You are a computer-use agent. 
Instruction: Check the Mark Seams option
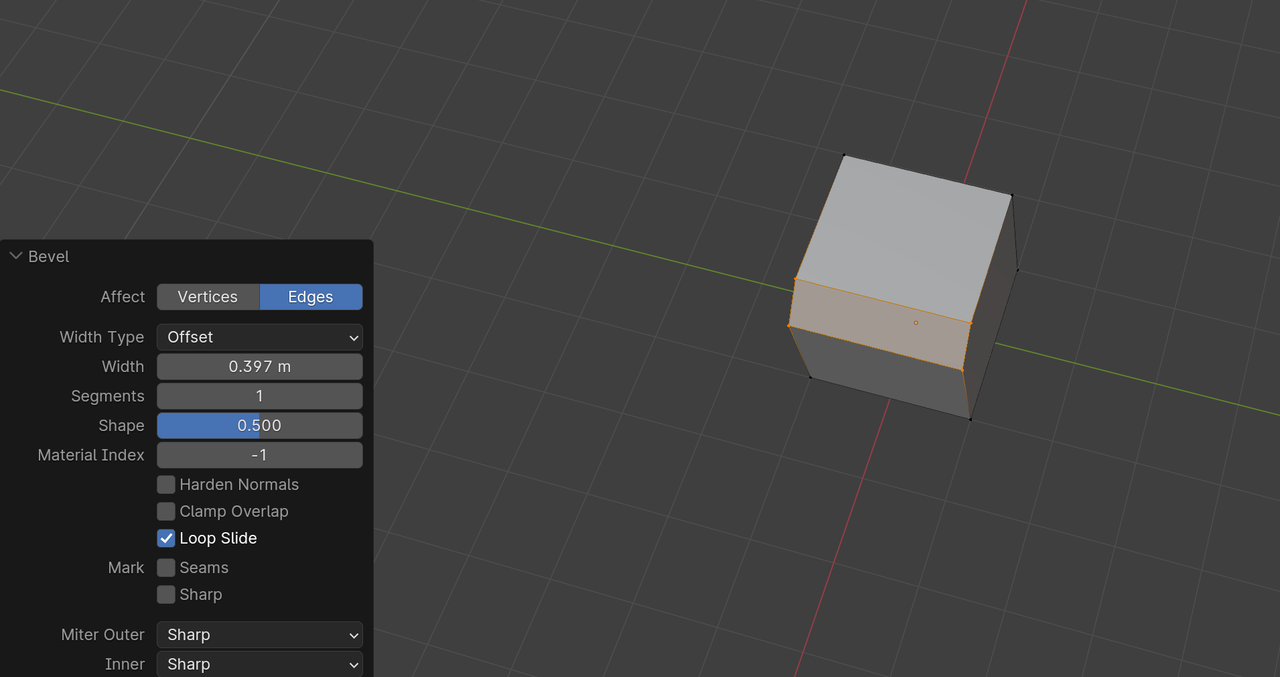point(166,567)
